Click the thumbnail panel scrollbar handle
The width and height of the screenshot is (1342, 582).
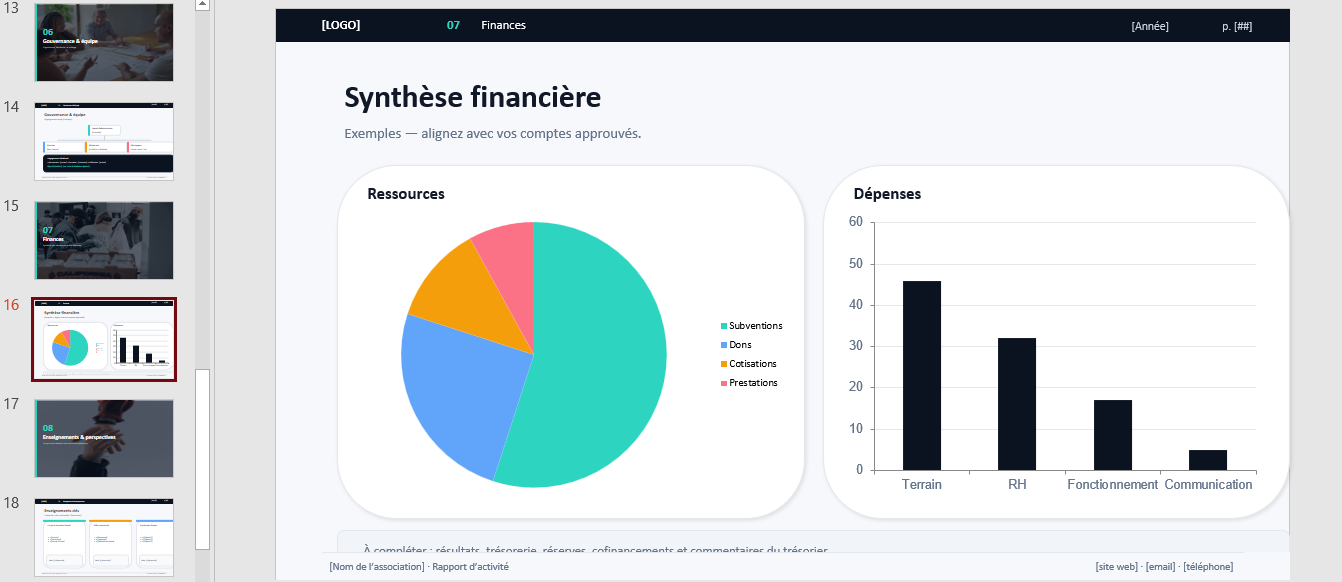pos(202,458)
